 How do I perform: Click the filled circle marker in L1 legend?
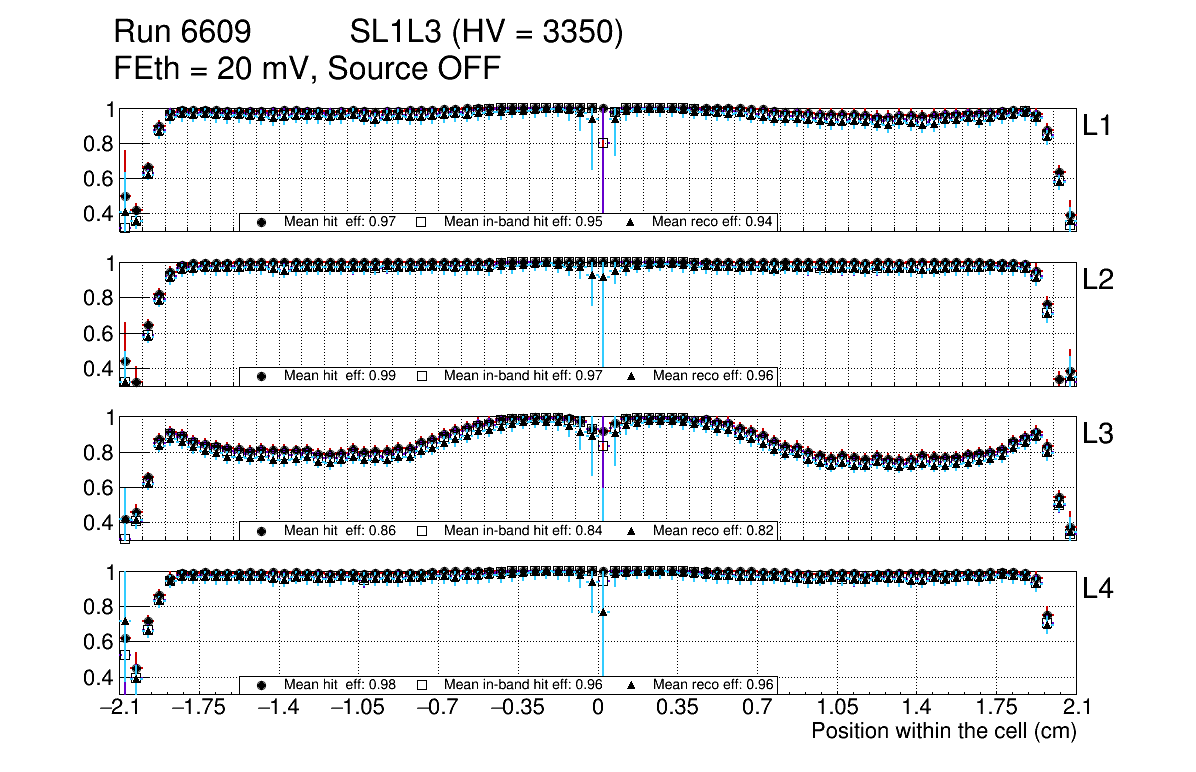click(262, 222)
